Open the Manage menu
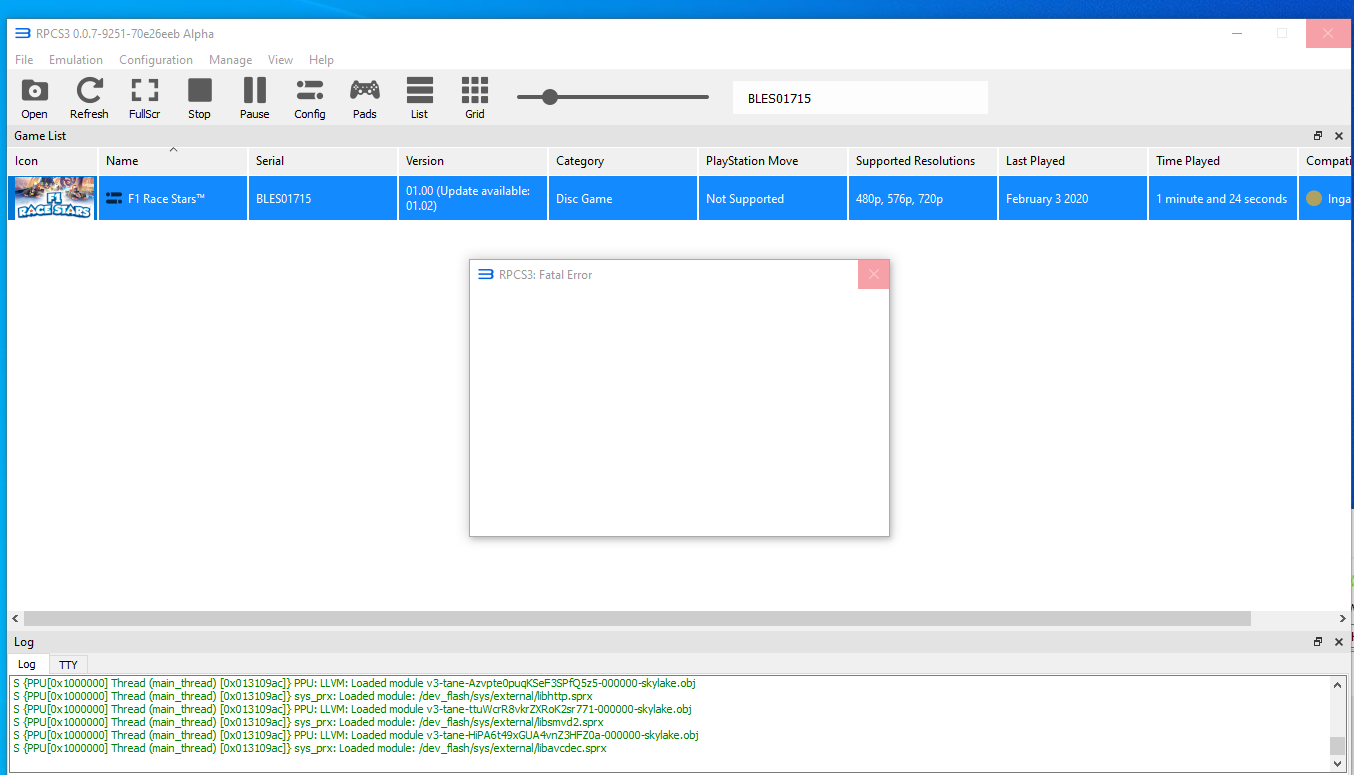Viewport: 1354px width, 775px height. [230, 60]
